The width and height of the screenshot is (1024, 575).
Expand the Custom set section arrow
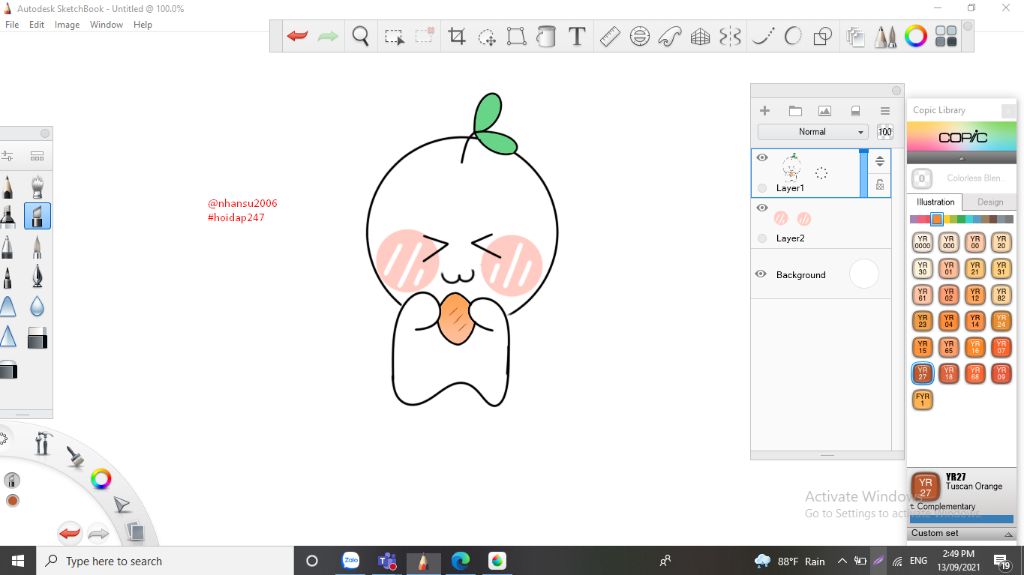click(x=1008, y=534)
